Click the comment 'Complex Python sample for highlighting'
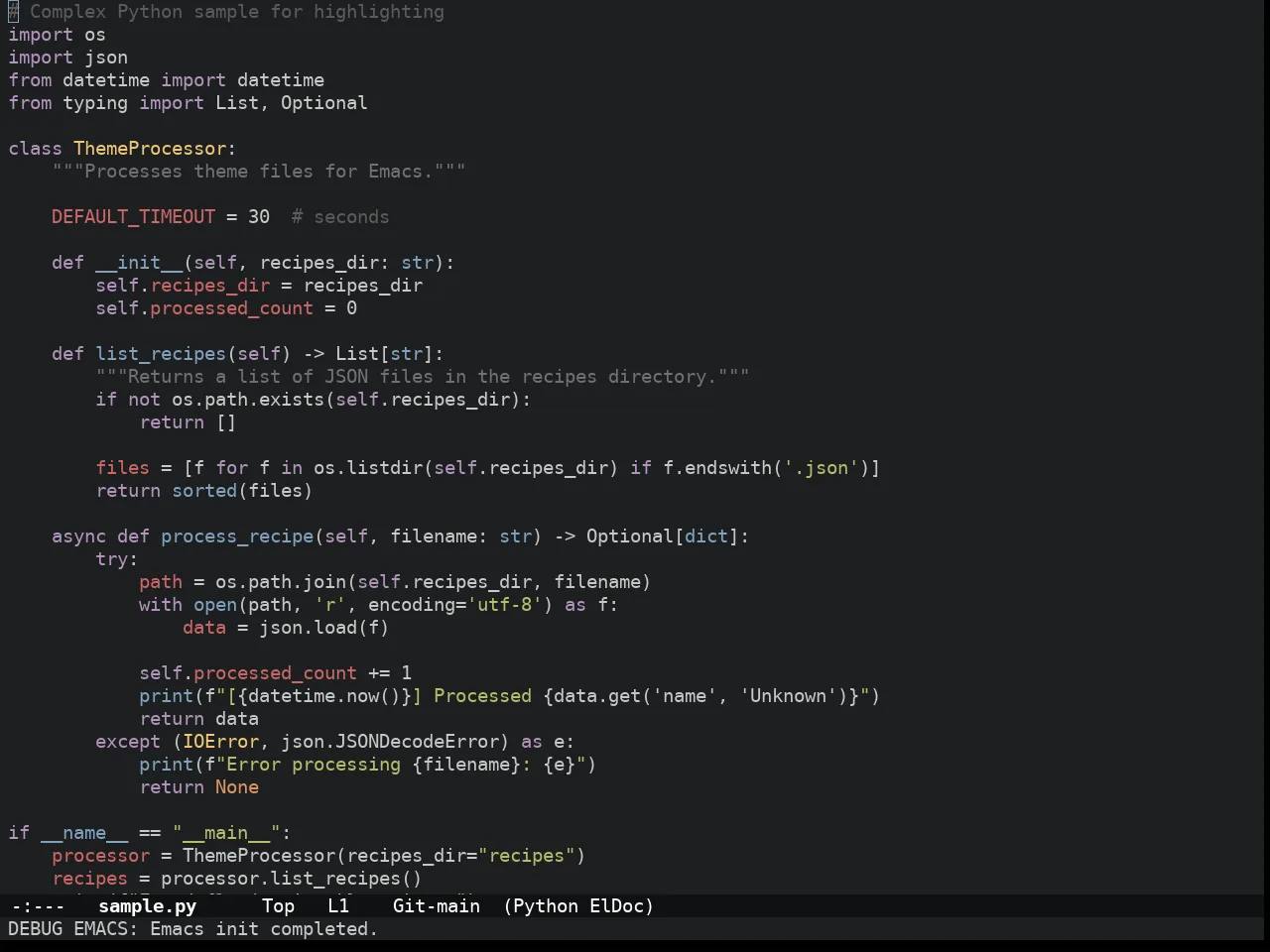This screenshot has width=1270, height=952. 237,12
